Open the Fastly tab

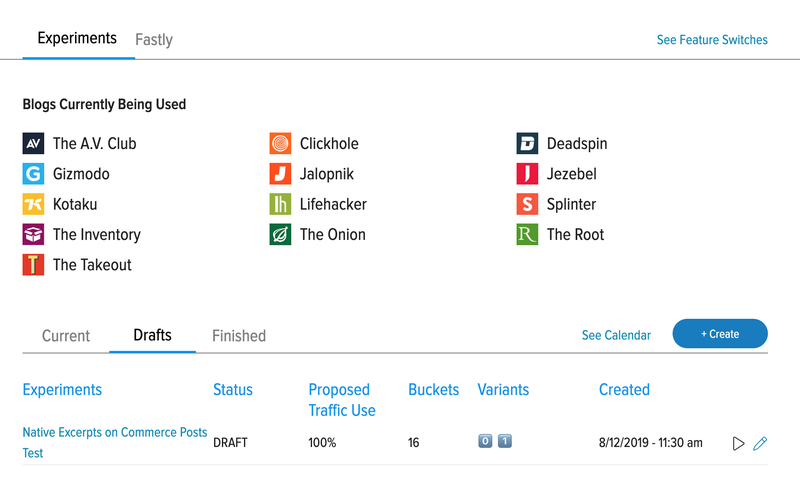[154, 40]
